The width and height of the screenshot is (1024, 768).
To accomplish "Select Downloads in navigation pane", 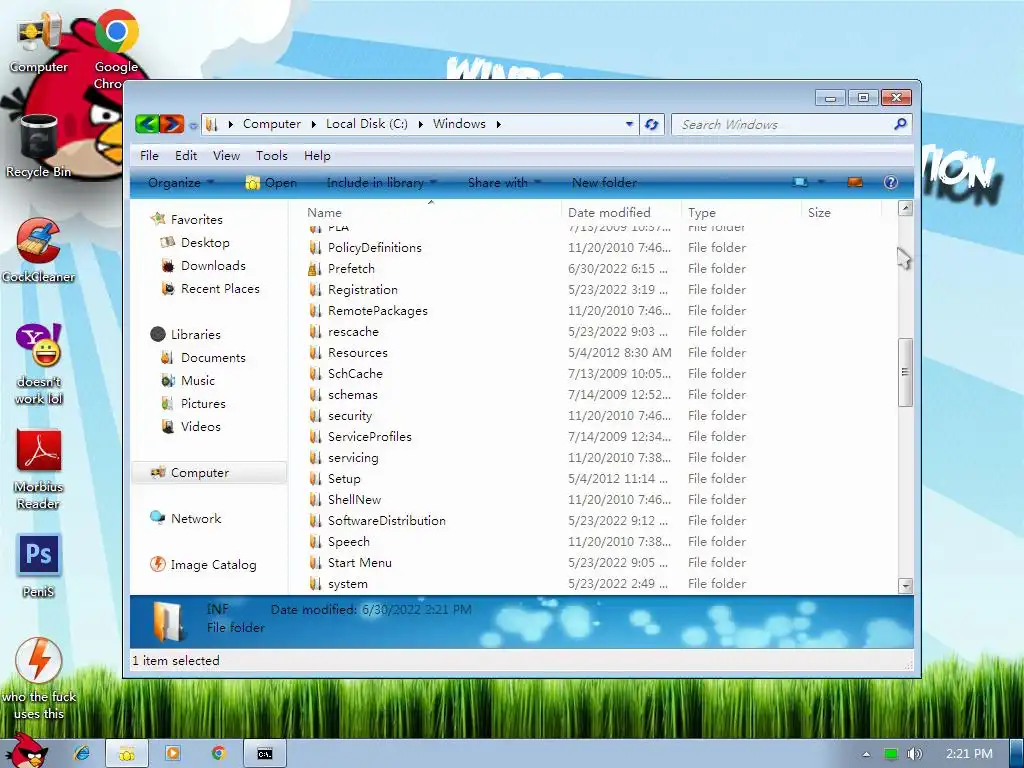I will pos(213,266).
